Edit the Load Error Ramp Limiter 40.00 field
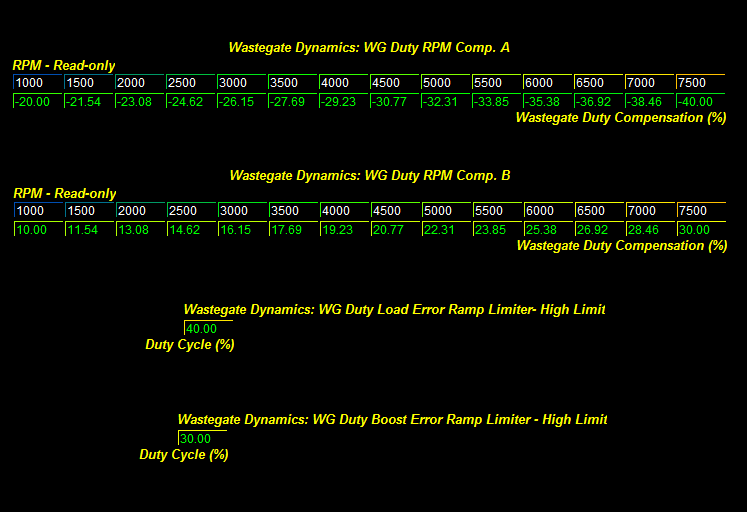Viewport: 747px width, 512px height. (x=208, y=329)
